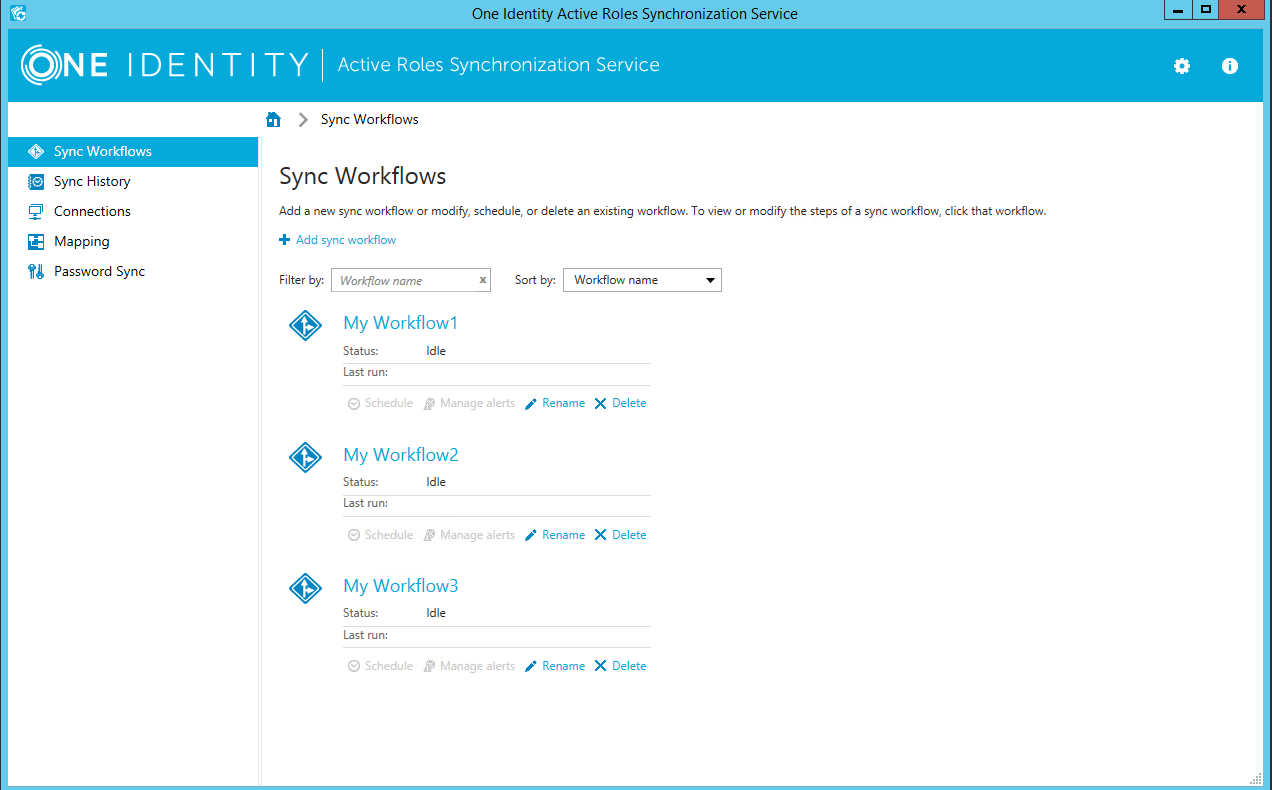This screenshot has width=1272, height=790.
Task: Minimize the Synchronization Service window
Action: [x=1179, y=10]
